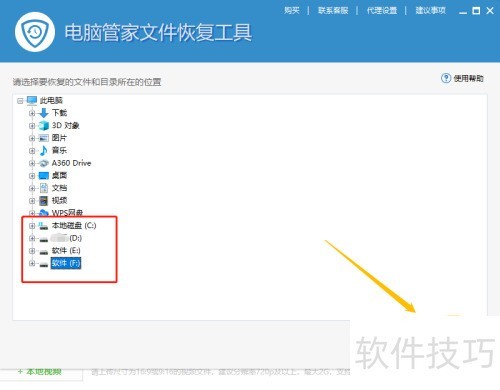The width and height of the screenshot is (500, 390).
Task: Expand the 下载 folder node
Action: 32,113
